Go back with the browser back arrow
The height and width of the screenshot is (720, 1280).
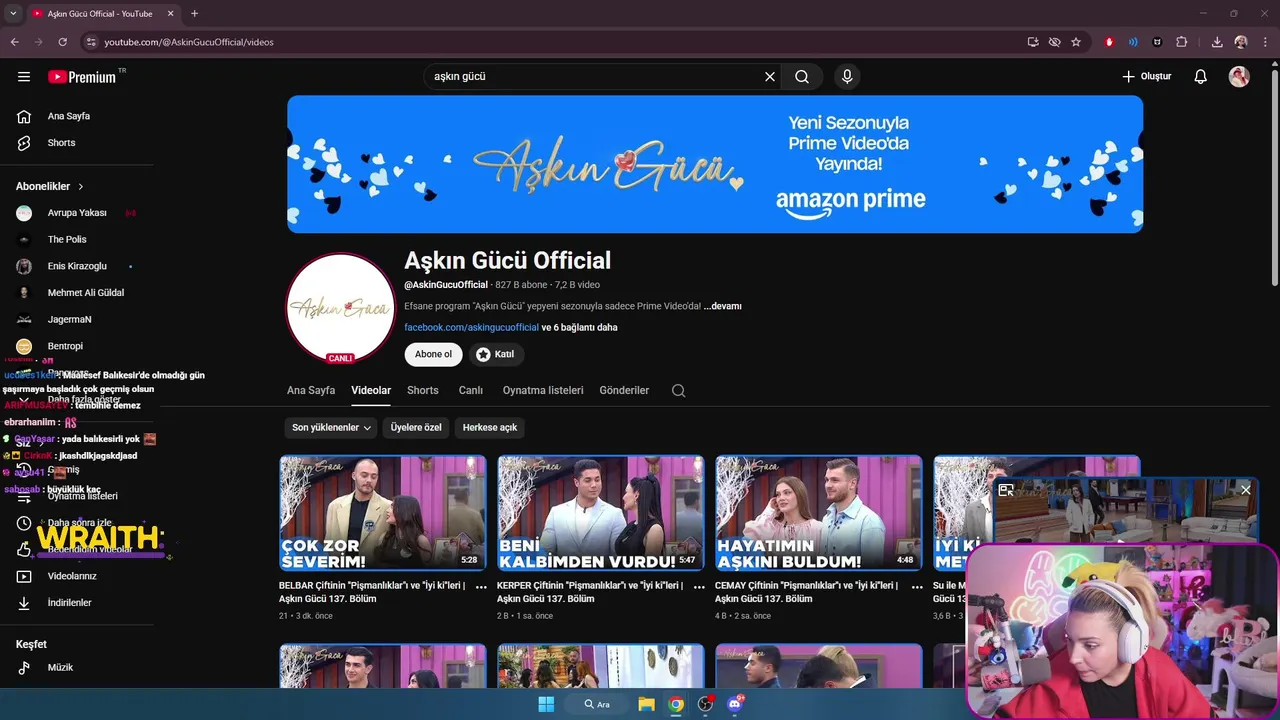(x=14, y=42)
